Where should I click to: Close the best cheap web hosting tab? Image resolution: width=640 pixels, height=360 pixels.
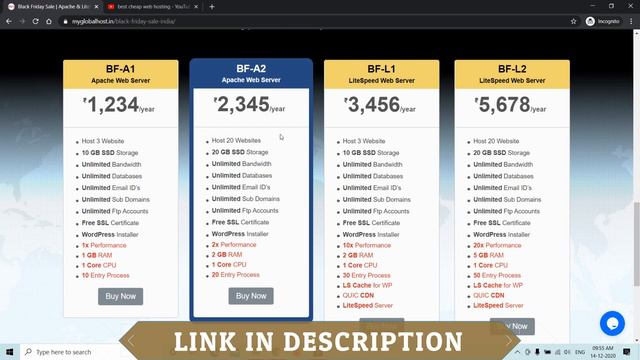pyautogui.click(x=196, y=7)
